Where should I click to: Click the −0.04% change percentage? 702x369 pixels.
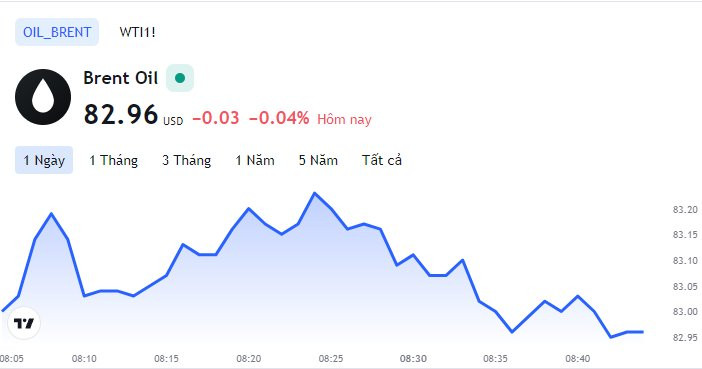coord(279,118)
